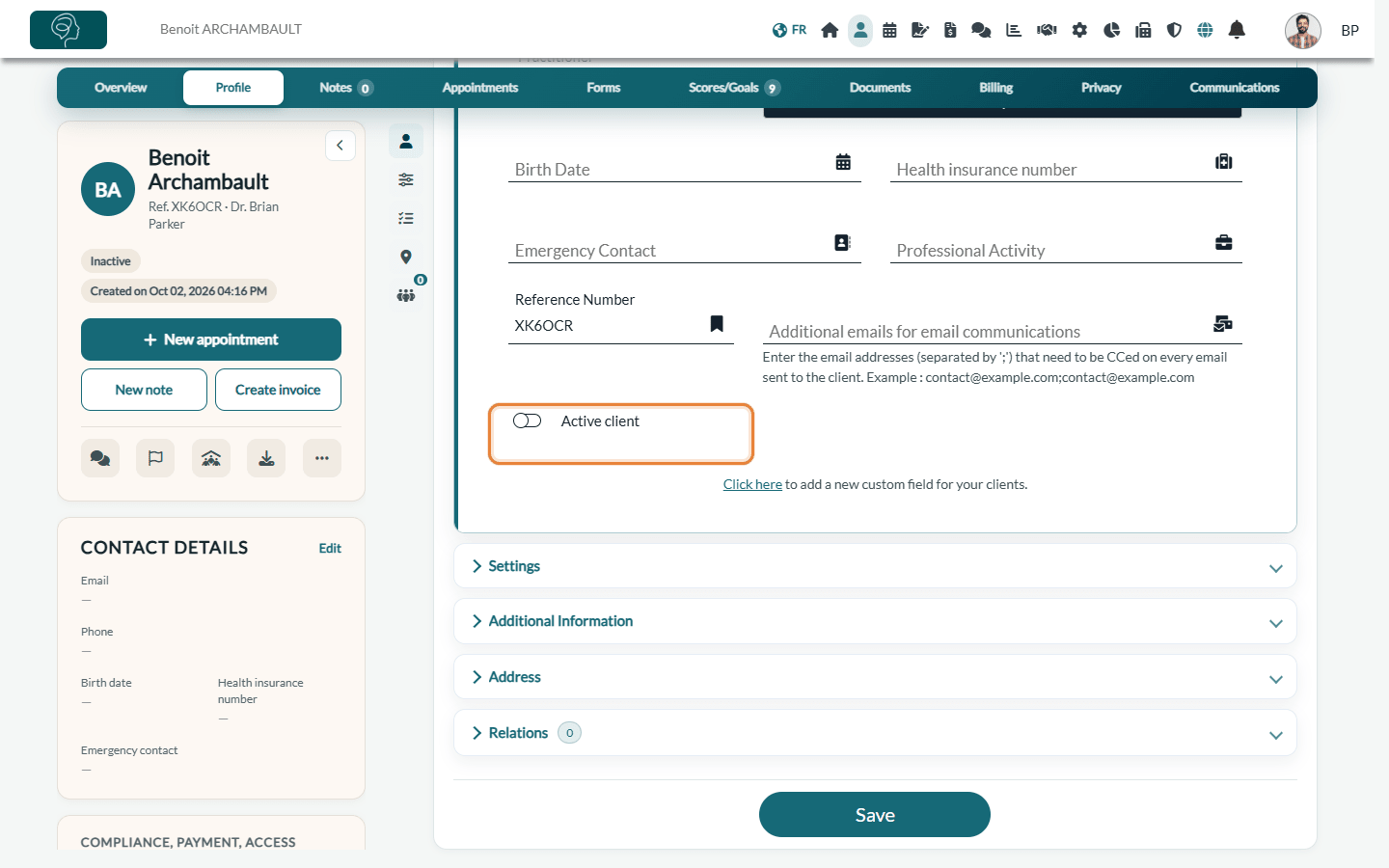Open the settings gear icon
The height and width of the screenshot is (868, 1389).
[1079, 30]
